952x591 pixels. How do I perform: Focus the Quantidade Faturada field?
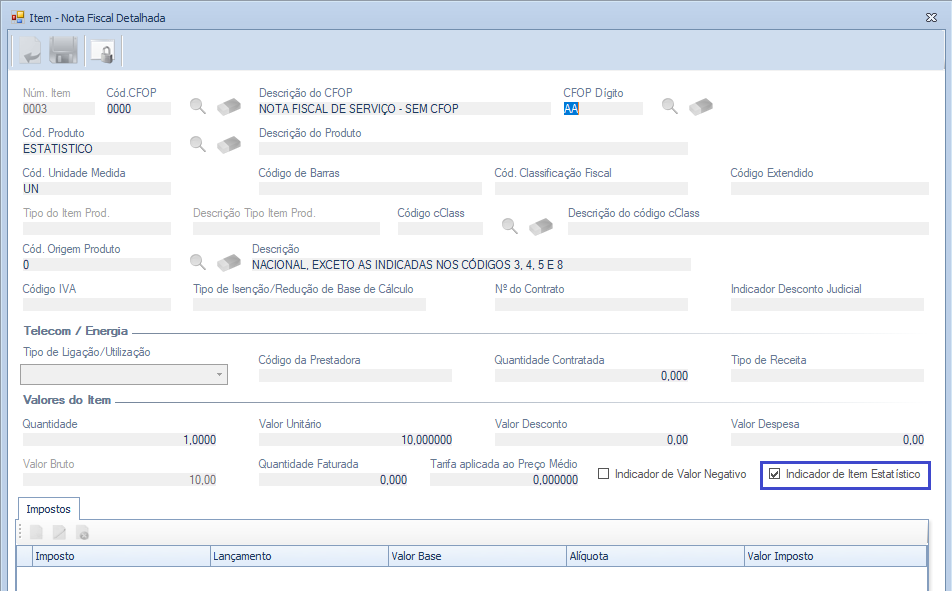pos(333,479)
